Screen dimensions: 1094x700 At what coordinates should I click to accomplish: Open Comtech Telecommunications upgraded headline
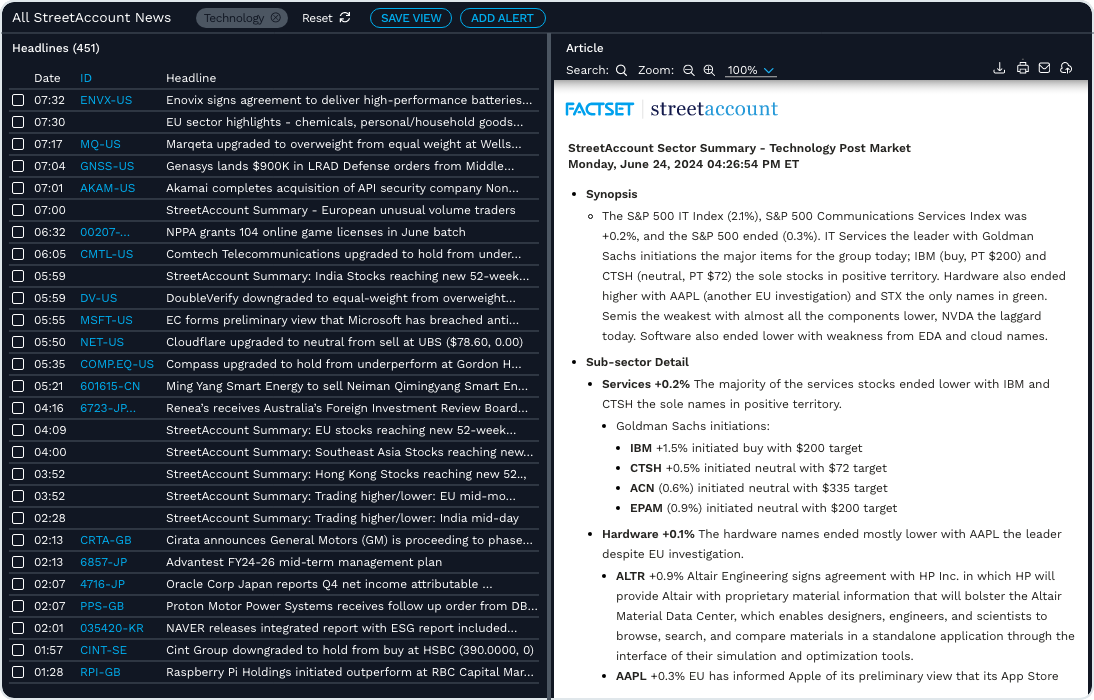pyautogui.click(x=343, y=254)
